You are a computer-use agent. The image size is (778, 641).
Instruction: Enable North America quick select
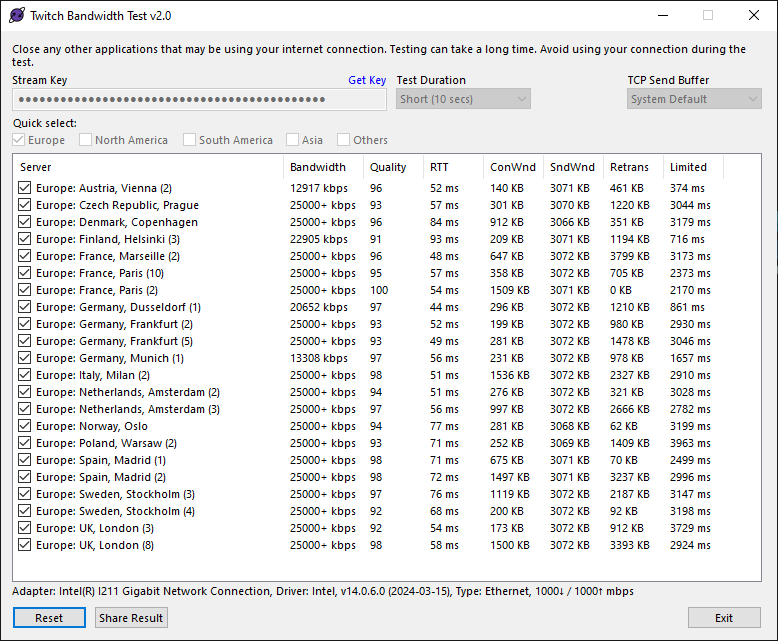(86, 140)
